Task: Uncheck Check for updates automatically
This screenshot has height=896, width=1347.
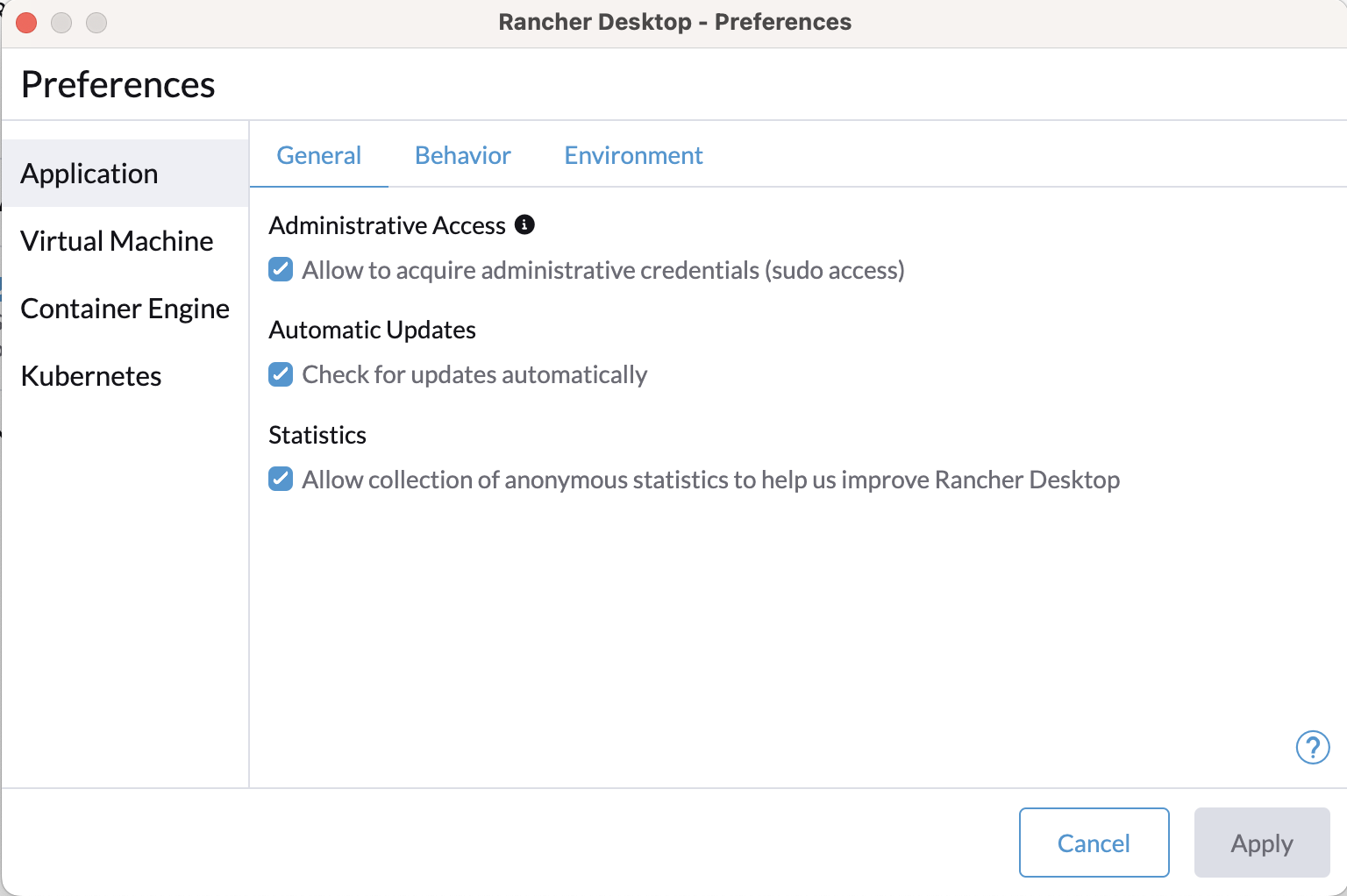Action: (x=281, y=374)
